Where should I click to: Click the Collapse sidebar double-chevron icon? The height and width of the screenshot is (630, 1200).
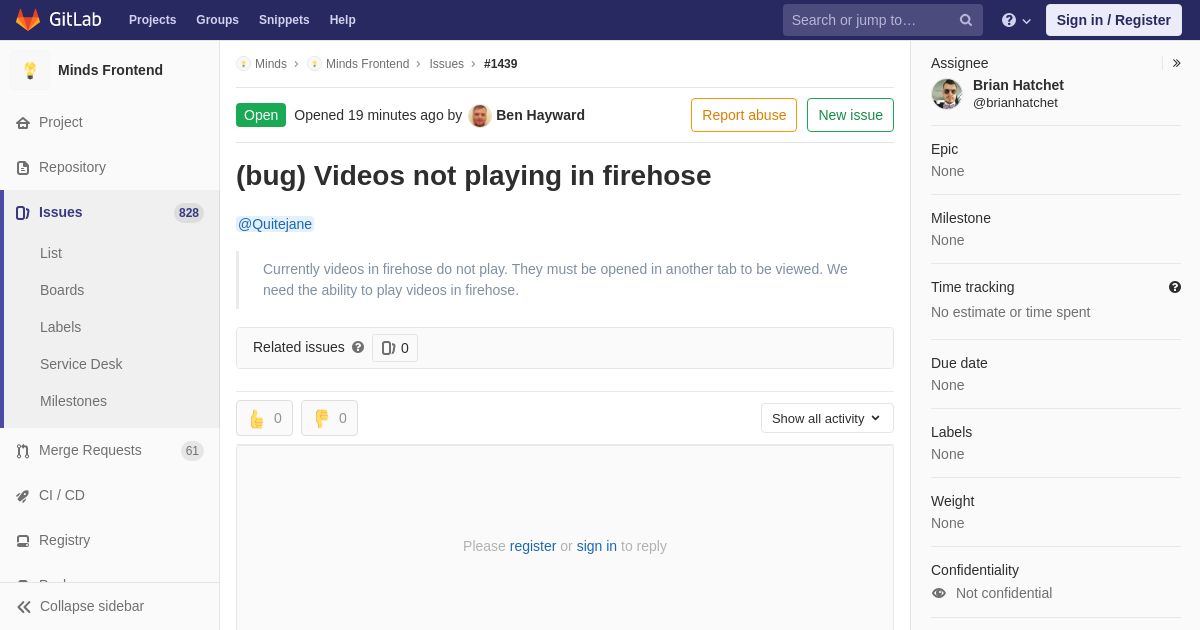(x=24, y=607)
